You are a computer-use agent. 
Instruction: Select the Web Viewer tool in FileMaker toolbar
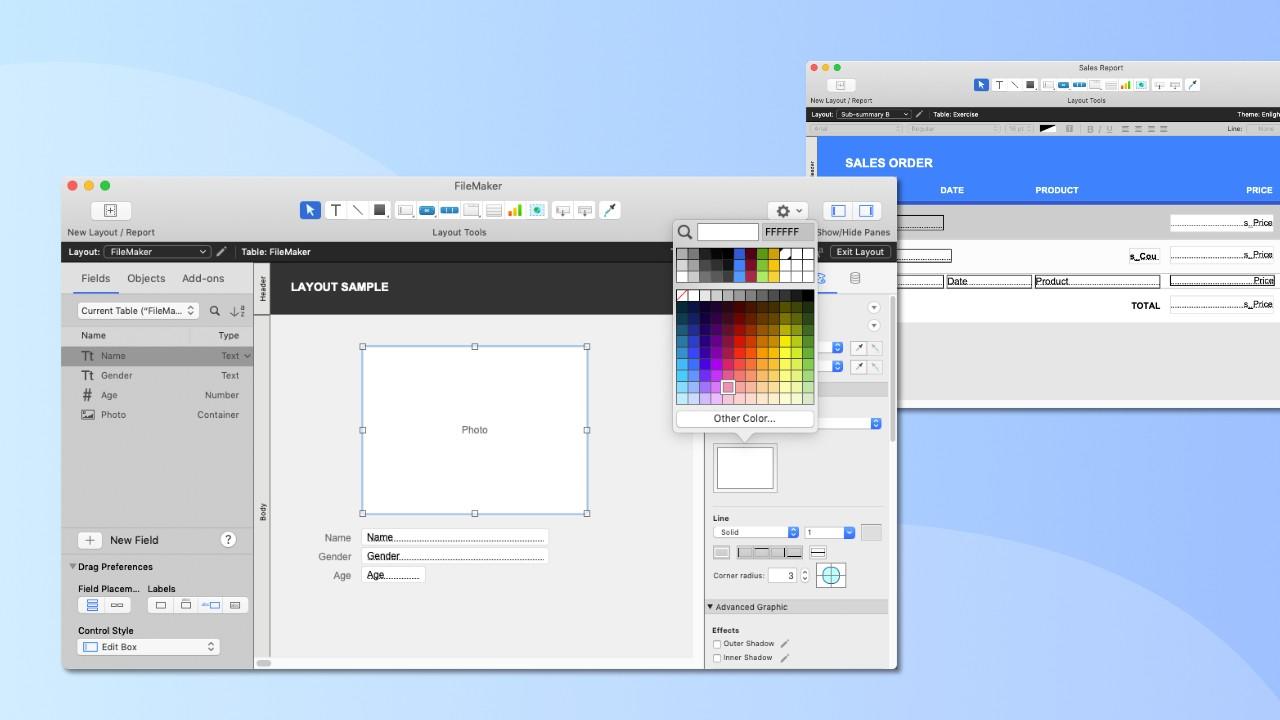[537, 210]
